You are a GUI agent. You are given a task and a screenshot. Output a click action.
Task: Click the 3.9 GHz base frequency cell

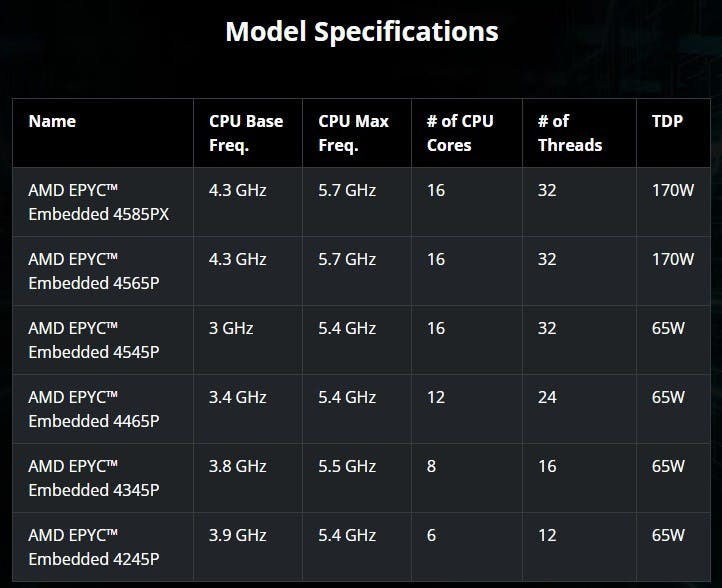[x=238, y=535]
